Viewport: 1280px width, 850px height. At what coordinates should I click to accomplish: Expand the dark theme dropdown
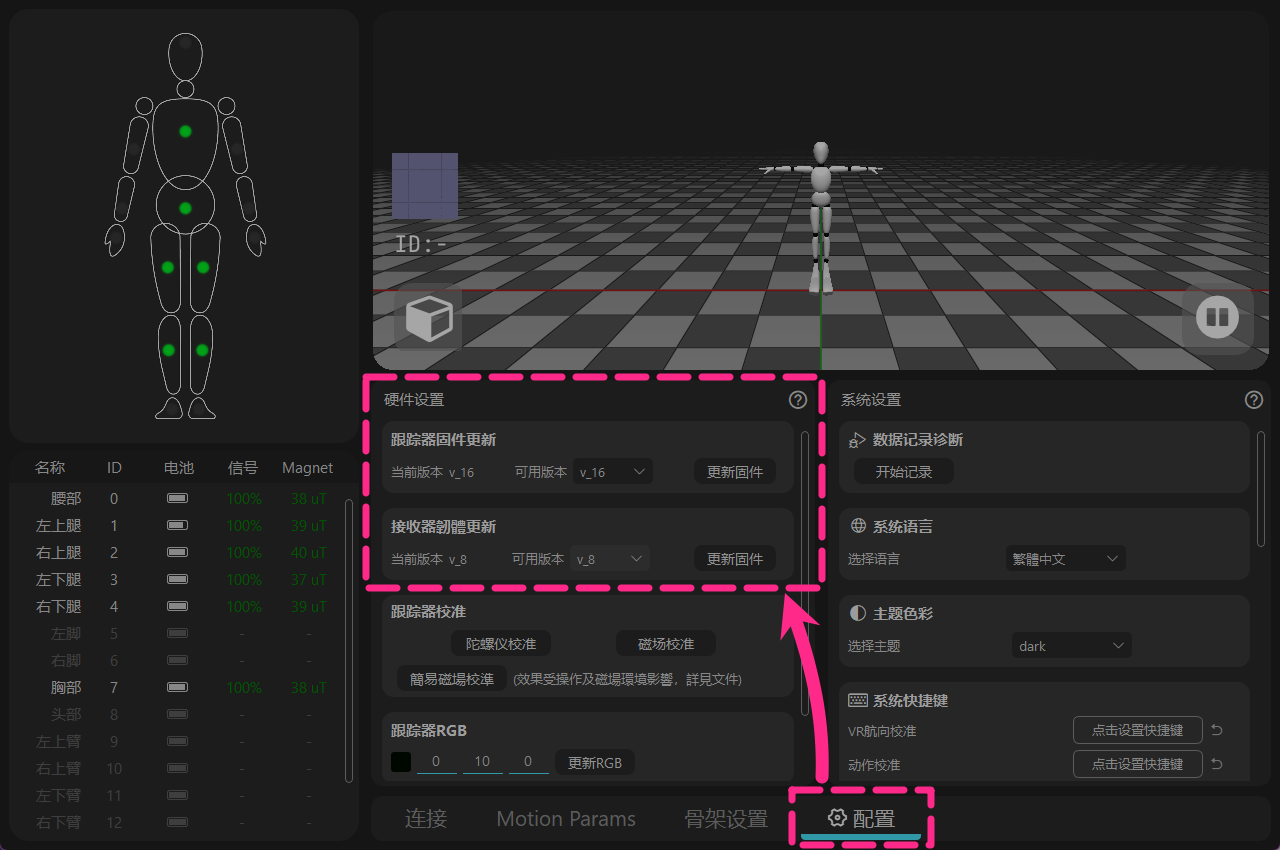[x=1071, y=646]
